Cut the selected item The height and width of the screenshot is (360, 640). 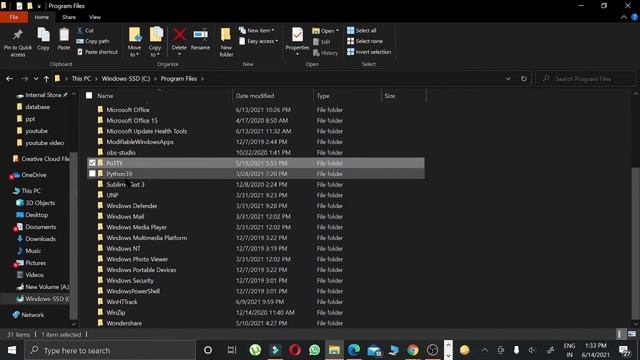coord(85,31)
